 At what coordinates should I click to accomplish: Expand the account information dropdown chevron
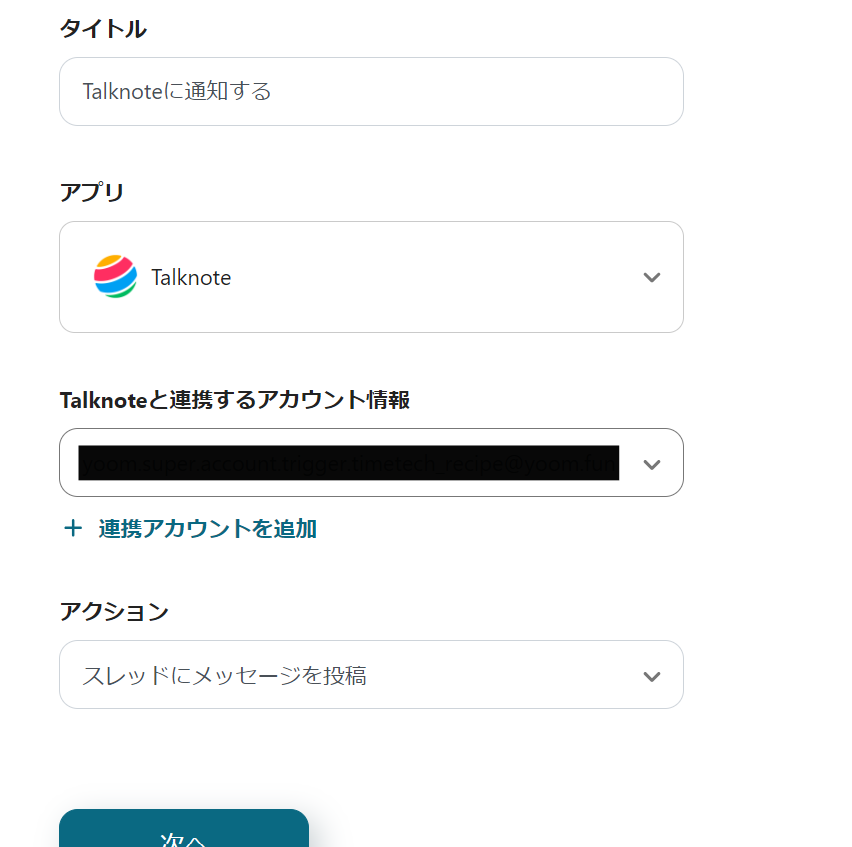coord(651,464)
